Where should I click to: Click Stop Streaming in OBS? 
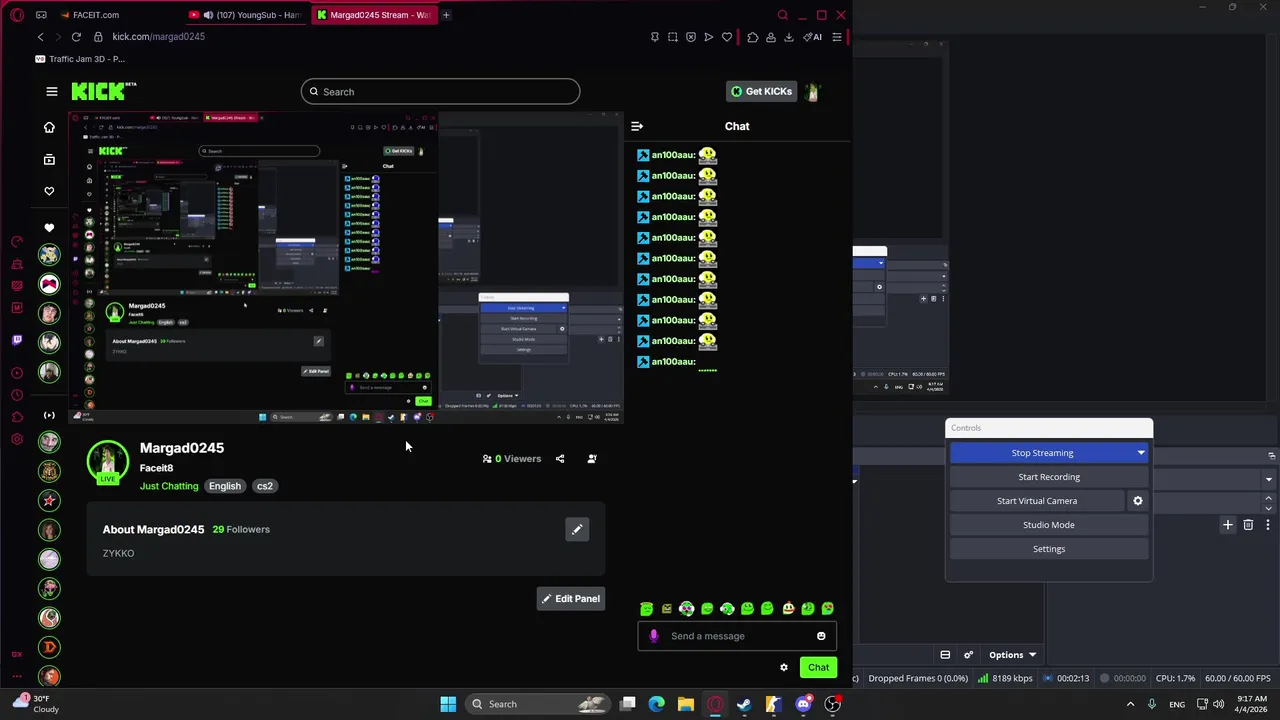point(1041,453)
